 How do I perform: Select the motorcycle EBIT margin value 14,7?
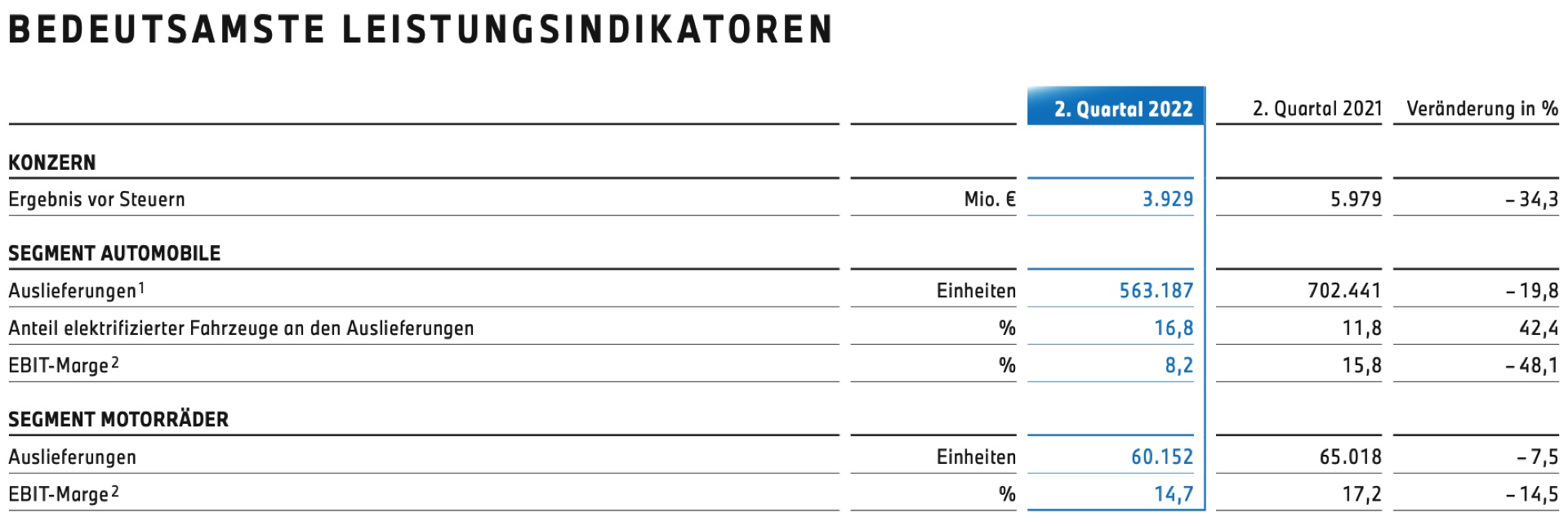point(1174,494)
